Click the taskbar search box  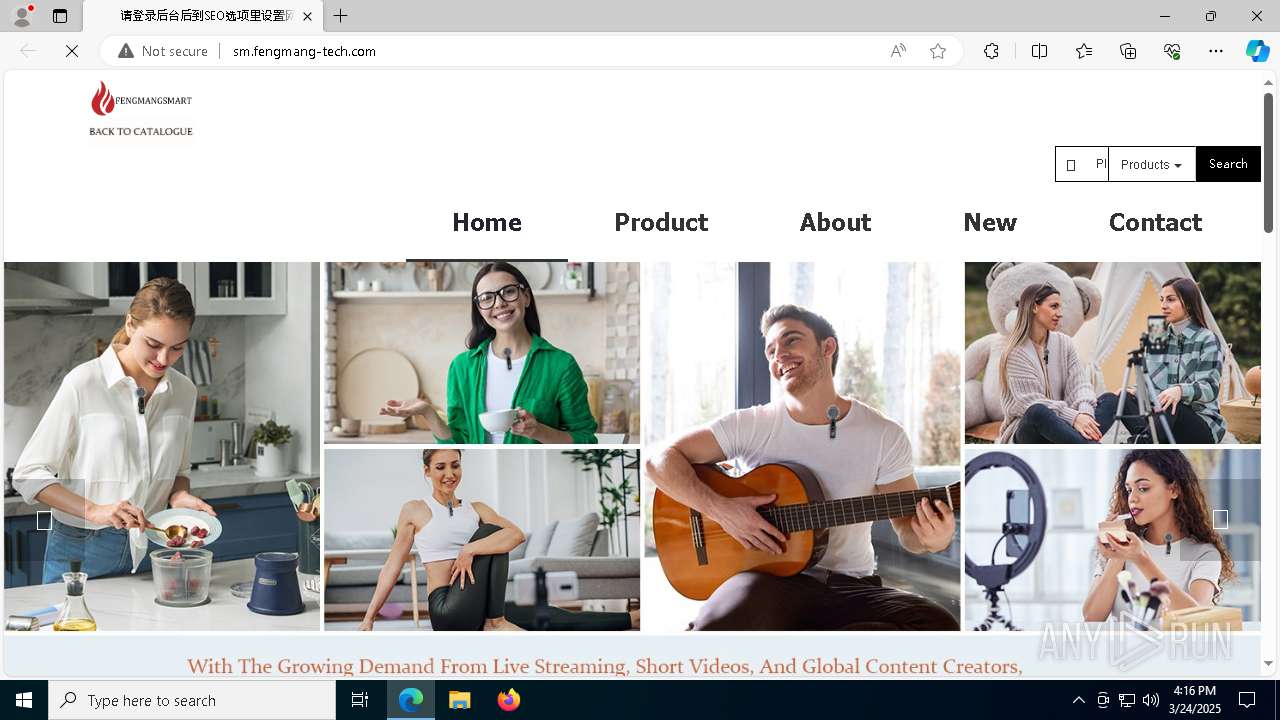pos(192,700)
